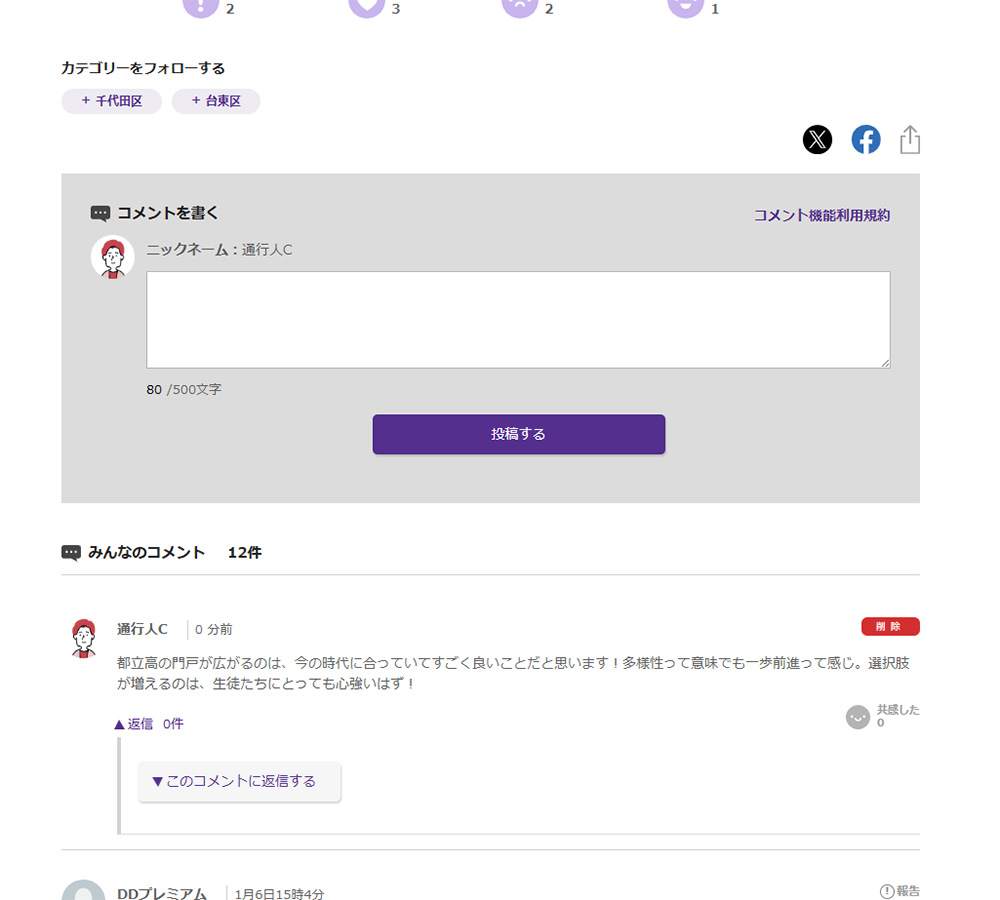The width and height of the screenshot is (1000, 900).
Task: Expand このコメントに返信する reply box
Action: pyautogui.click(x=239, y=781)
